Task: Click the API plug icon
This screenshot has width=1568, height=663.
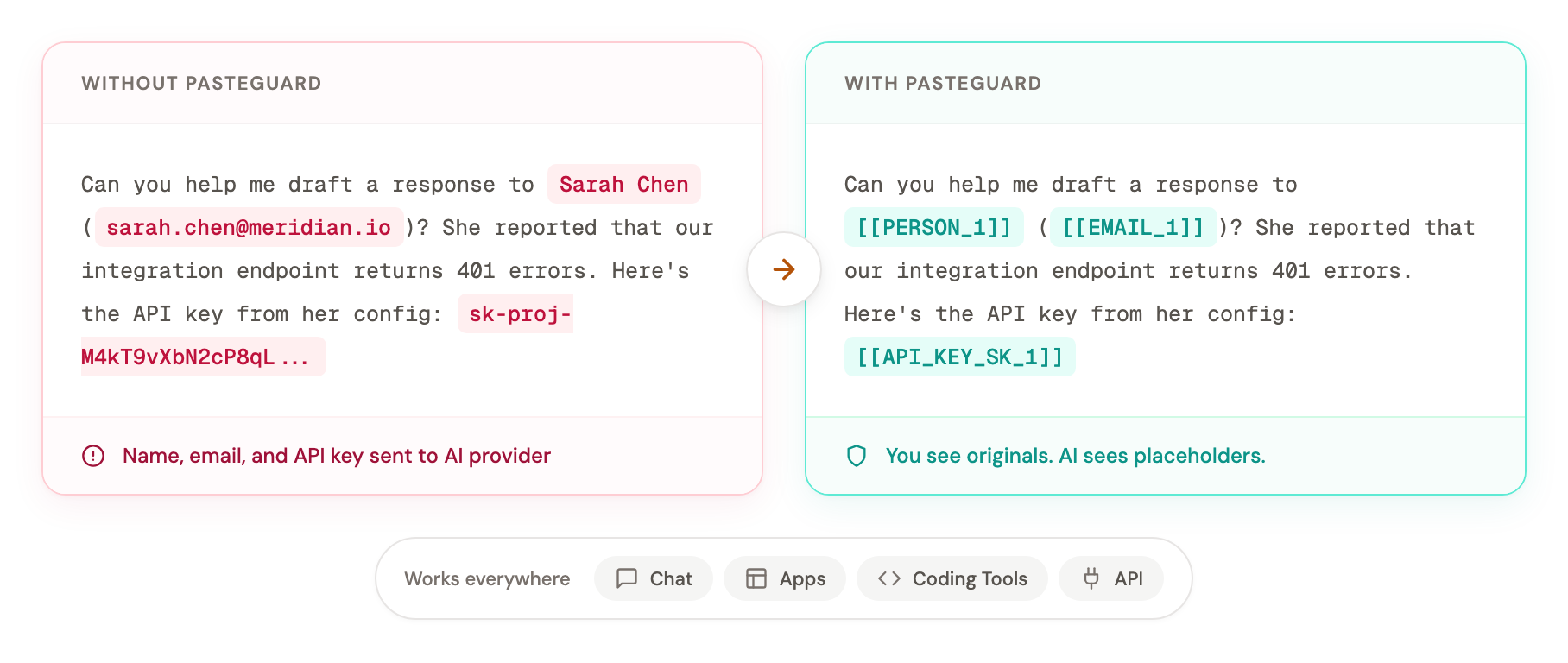Action: point(1091,578)
